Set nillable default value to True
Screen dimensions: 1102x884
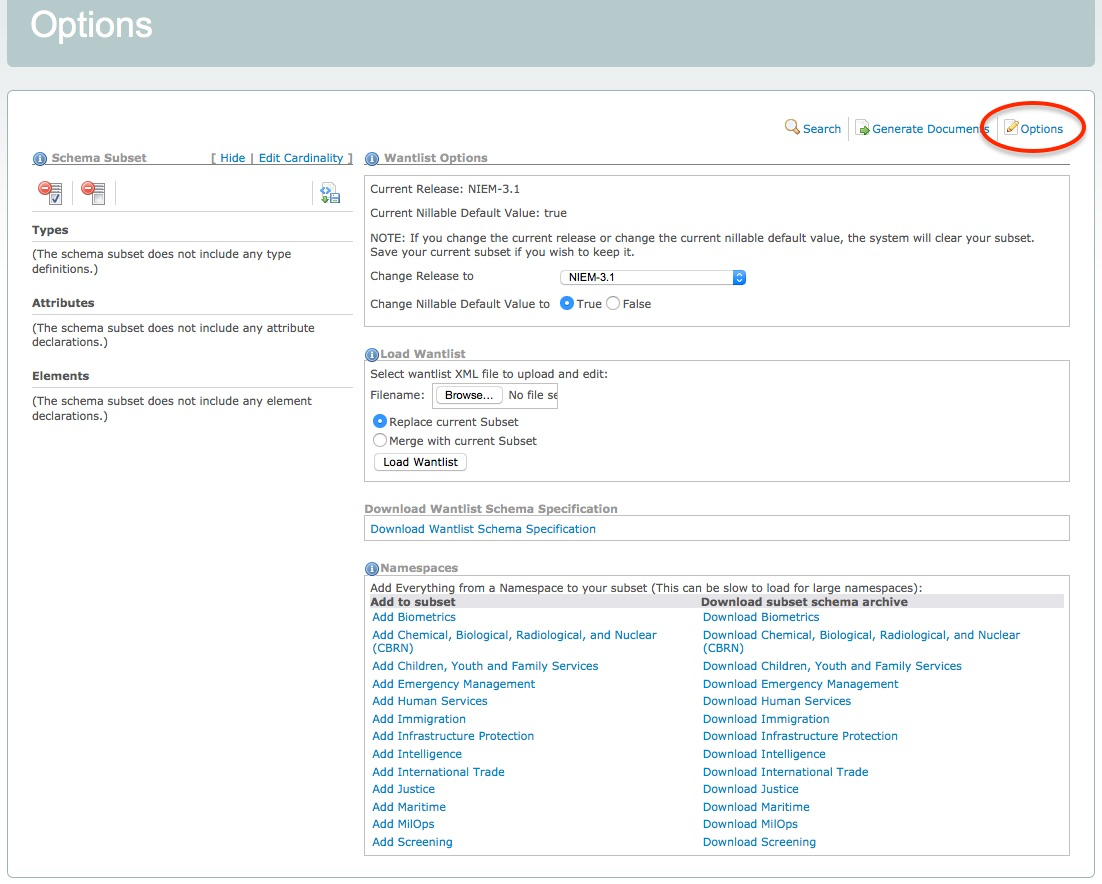[567, 304]
